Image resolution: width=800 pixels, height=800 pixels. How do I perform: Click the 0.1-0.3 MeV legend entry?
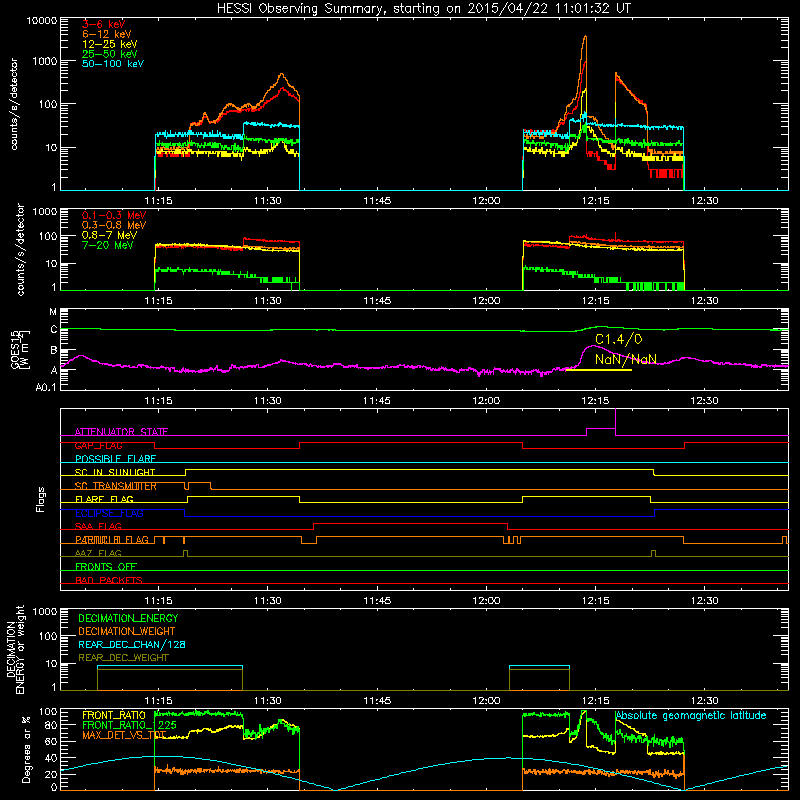[114, 215]
